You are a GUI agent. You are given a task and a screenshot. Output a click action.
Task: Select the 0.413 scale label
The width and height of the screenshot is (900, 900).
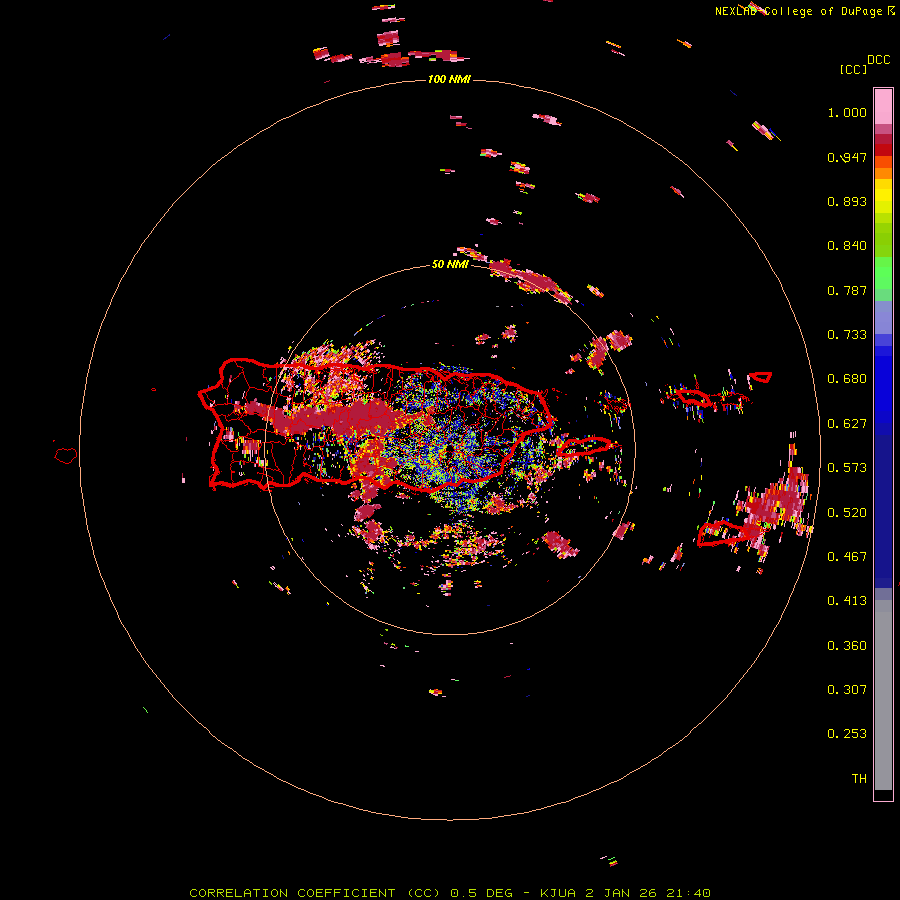(x=847, y=601)
